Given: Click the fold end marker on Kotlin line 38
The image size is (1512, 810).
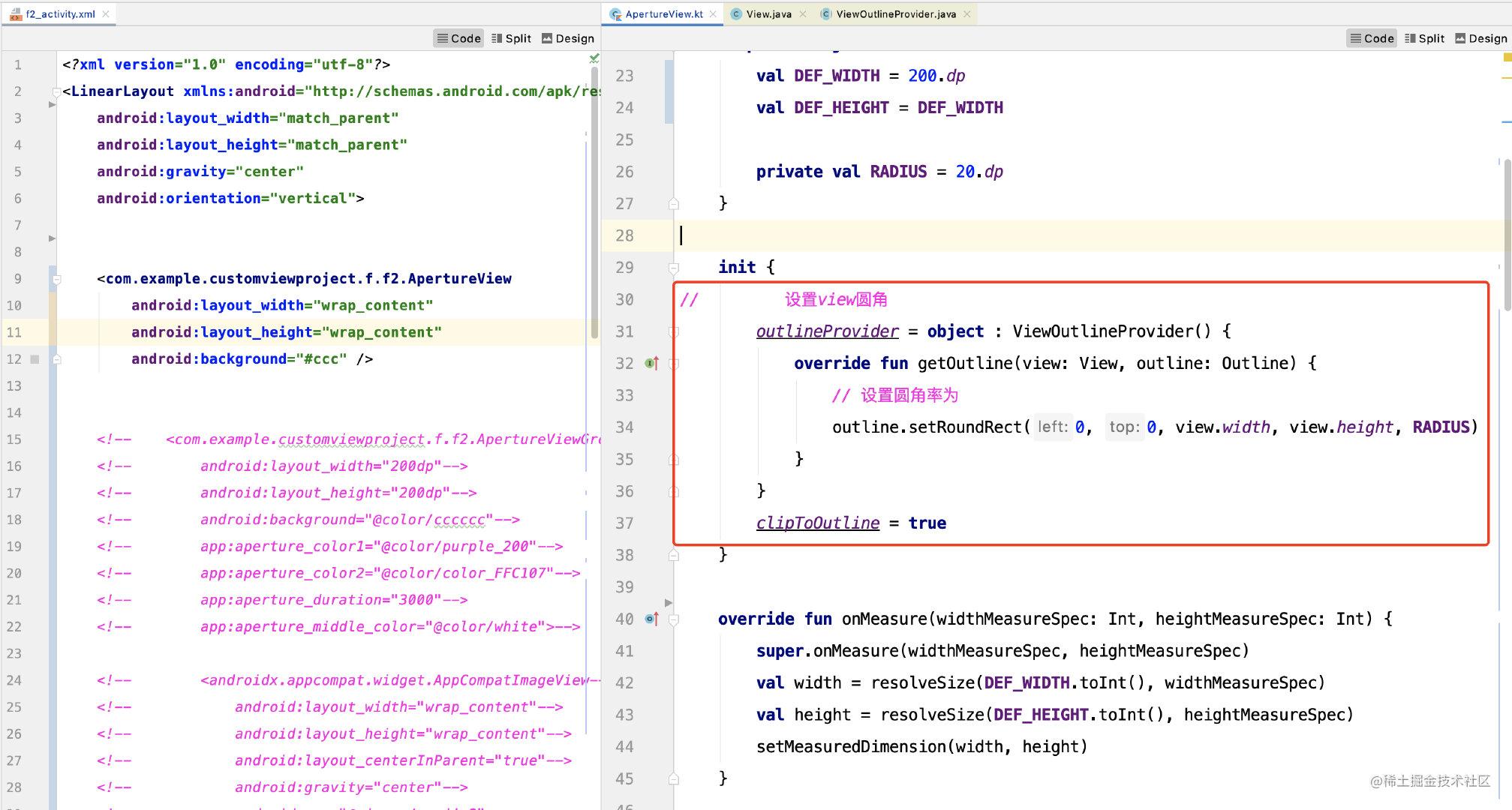Looking at the screenshot, I should [674, 555].
